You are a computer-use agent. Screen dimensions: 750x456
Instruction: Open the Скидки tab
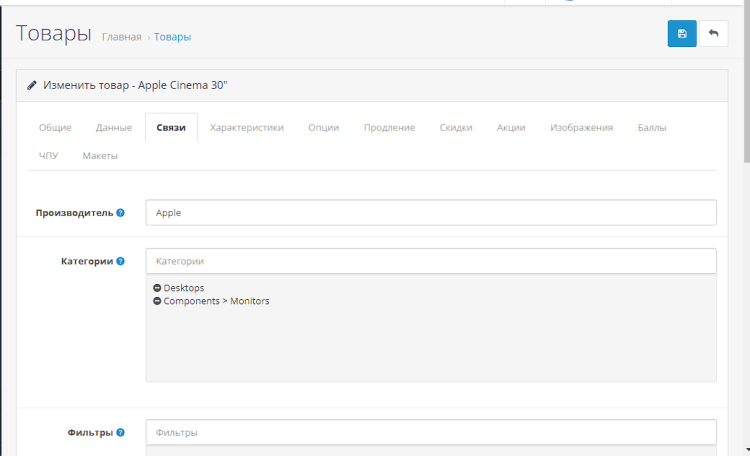pos(456,128)
